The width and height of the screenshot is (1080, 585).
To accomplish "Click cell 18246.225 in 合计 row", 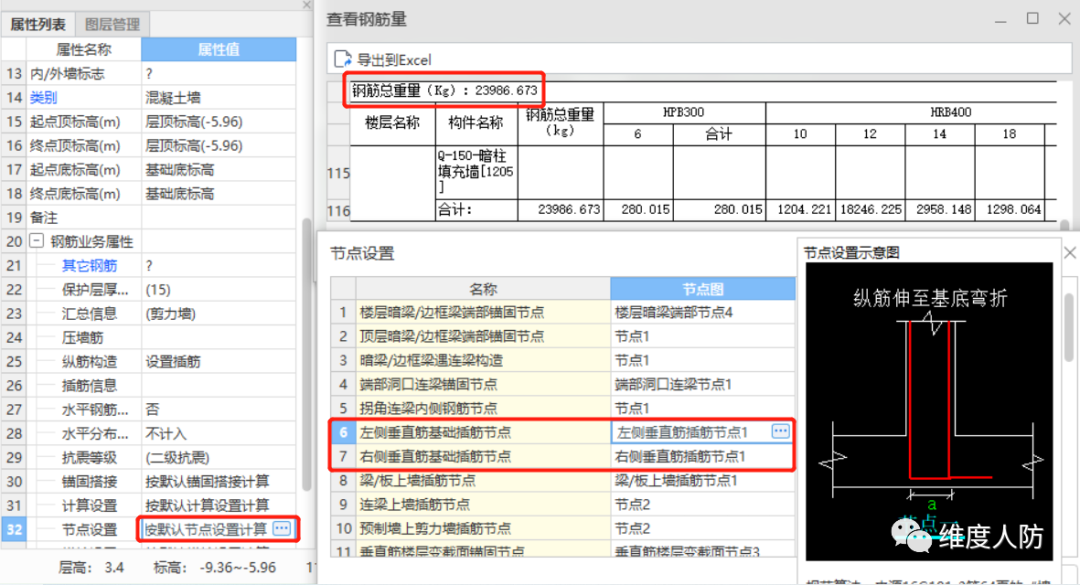I will (870, 209).
